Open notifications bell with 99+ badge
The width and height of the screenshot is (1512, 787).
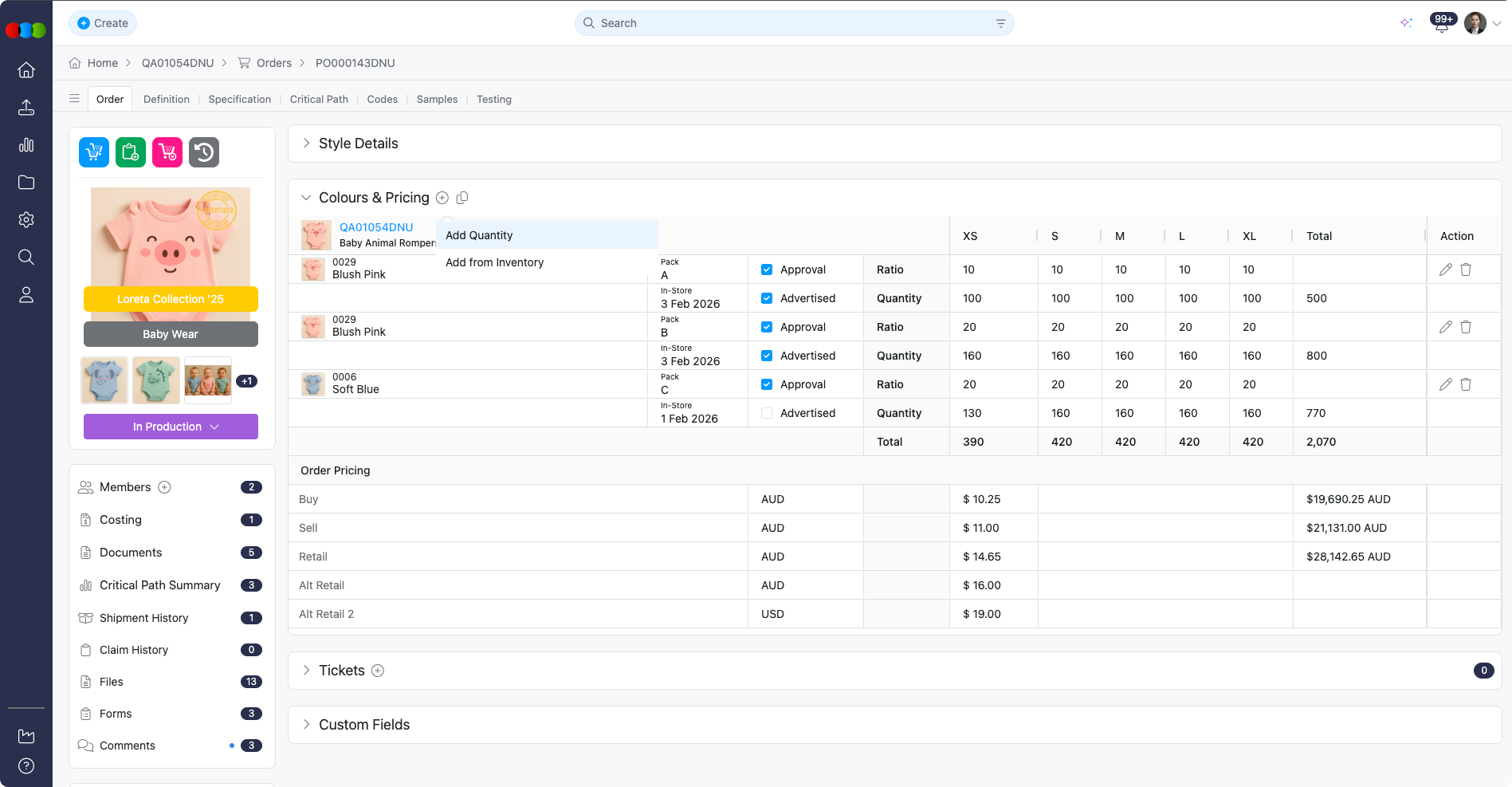tap(1441, 24)
